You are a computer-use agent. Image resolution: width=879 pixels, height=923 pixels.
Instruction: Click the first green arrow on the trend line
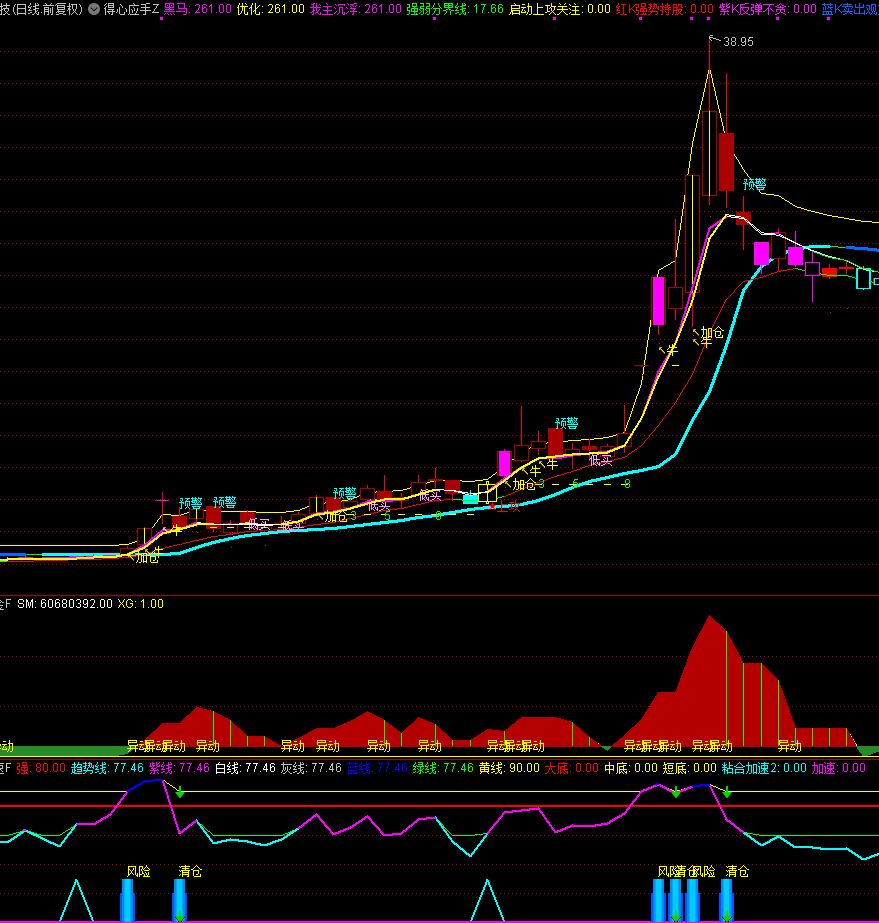point(180,792)
